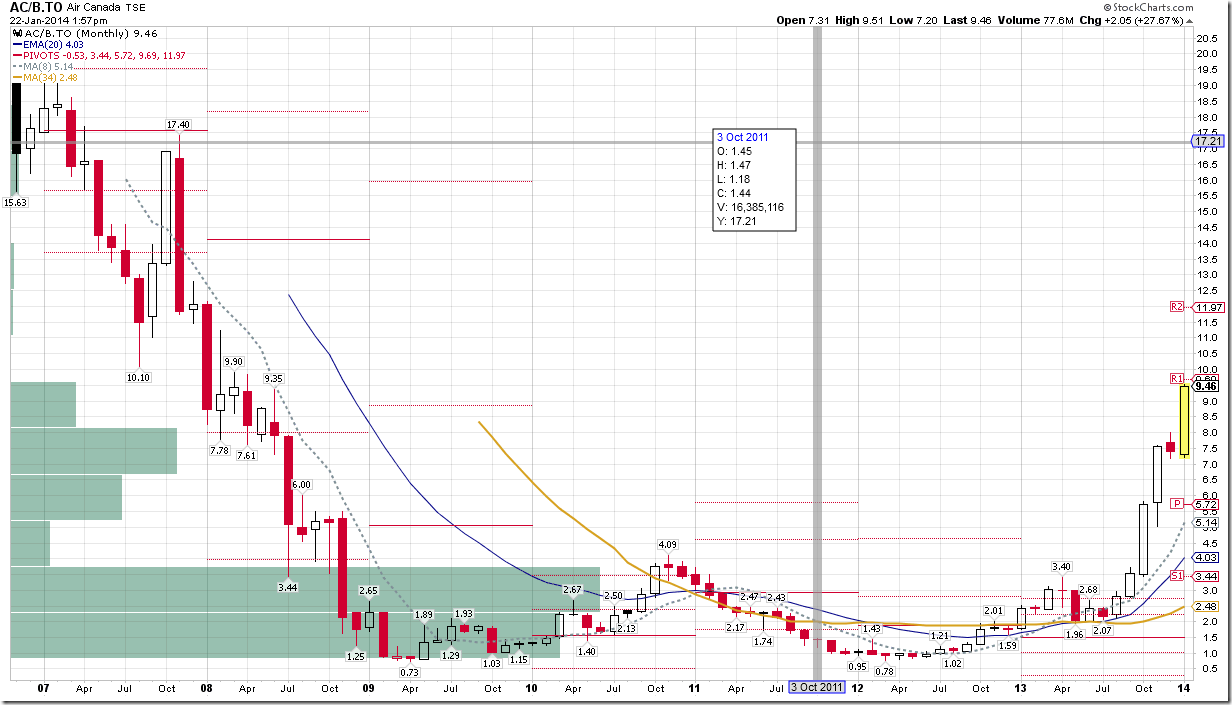Click the V: 16,385,116 tooltip row
The width and height of the screenshot is (1232, 705).
(x=749, y=207)
